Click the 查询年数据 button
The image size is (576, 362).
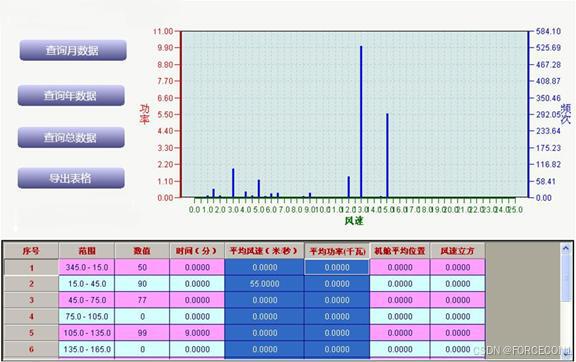click(x=71, y=96)
